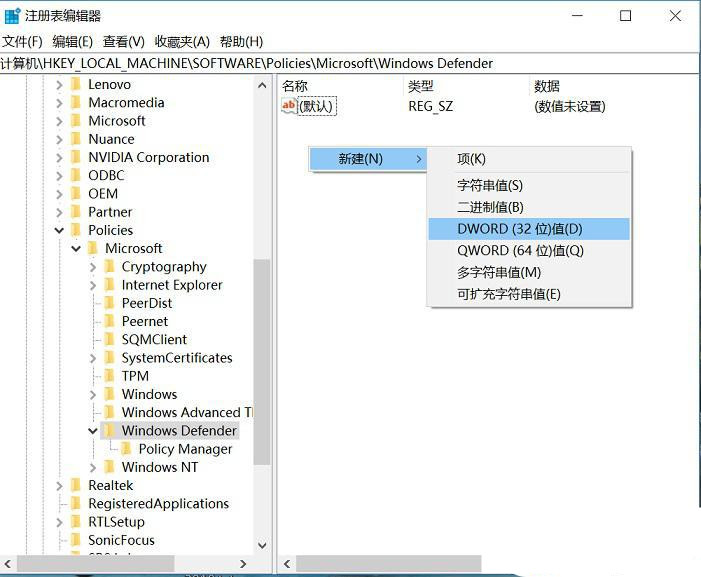Click the Partner folder icon
This screenshot has height=577, width=701.
[76, 212]
